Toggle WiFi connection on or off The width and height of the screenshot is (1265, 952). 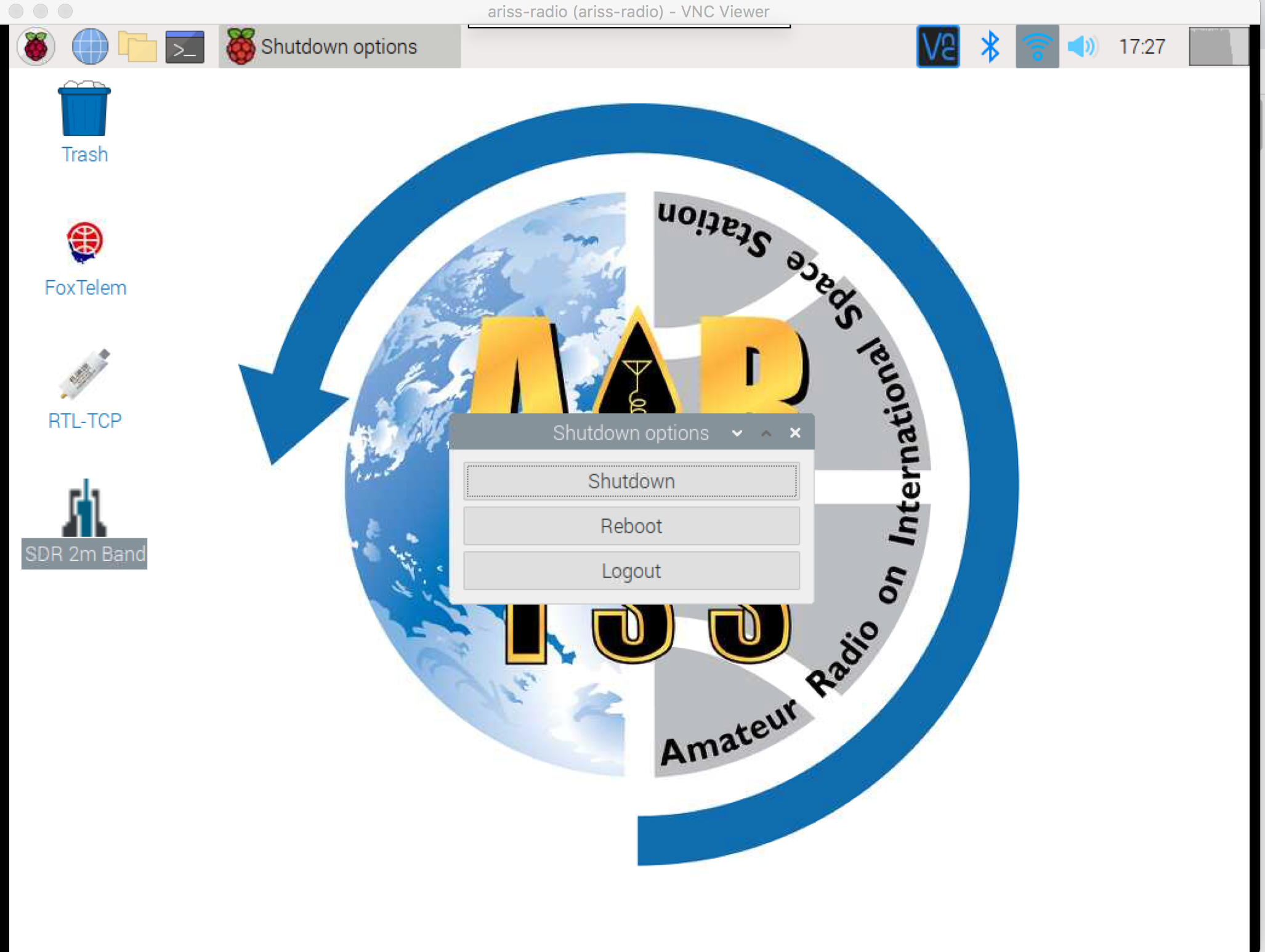[1035, 46]
